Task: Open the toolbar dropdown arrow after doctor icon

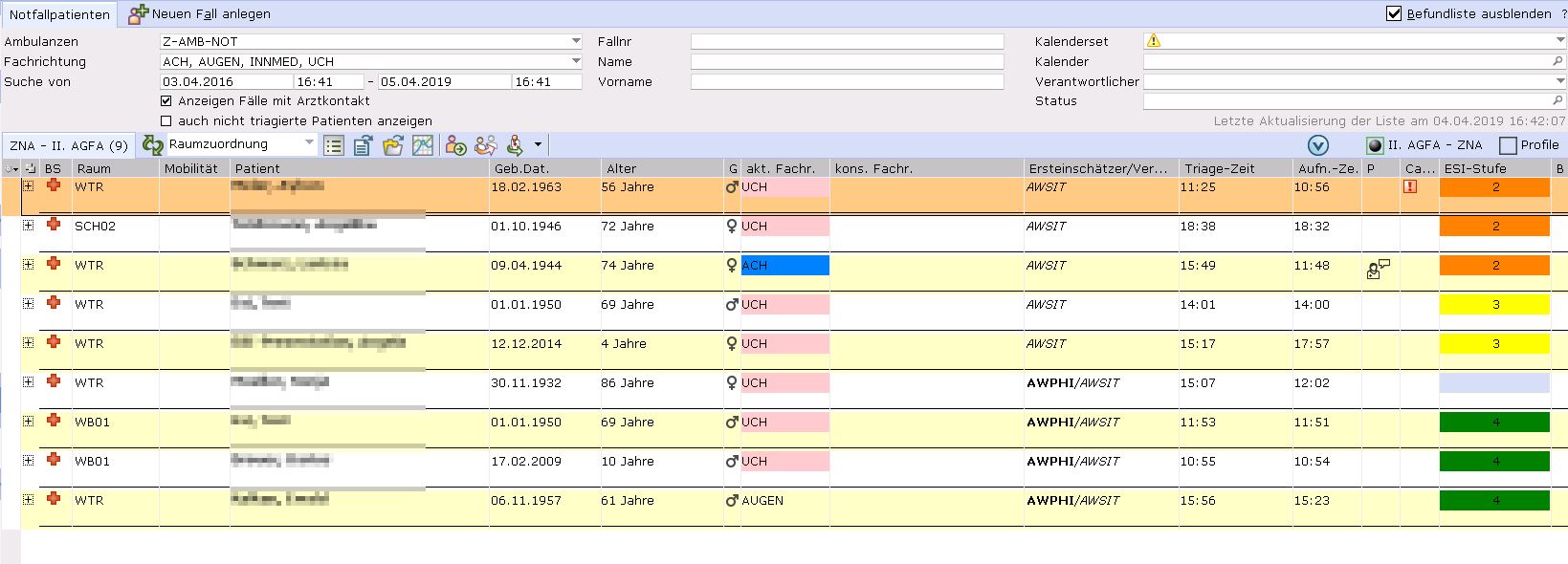Action: [x=538, y=145]
